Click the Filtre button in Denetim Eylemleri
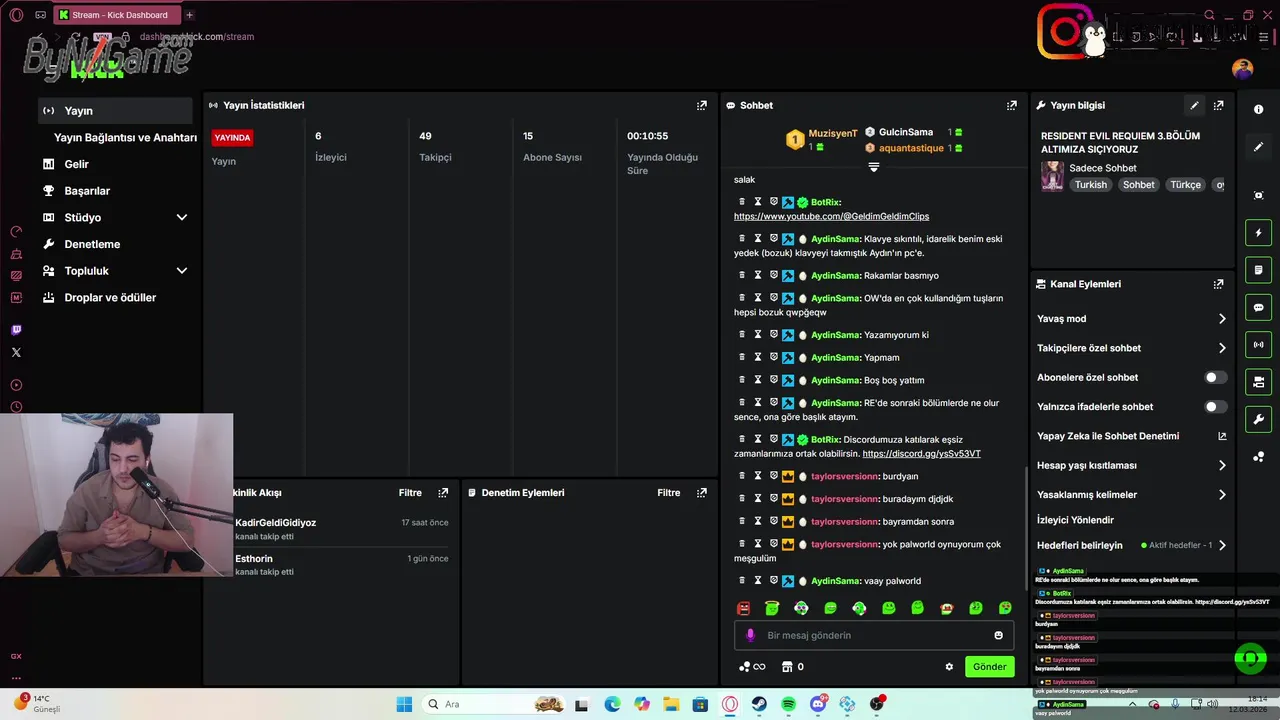 [669, 493]
